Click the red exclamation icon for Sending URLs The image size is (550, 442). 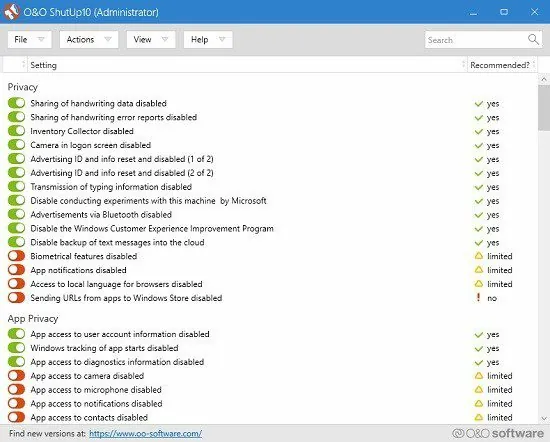pyautogui.click(x=478, y=297)
